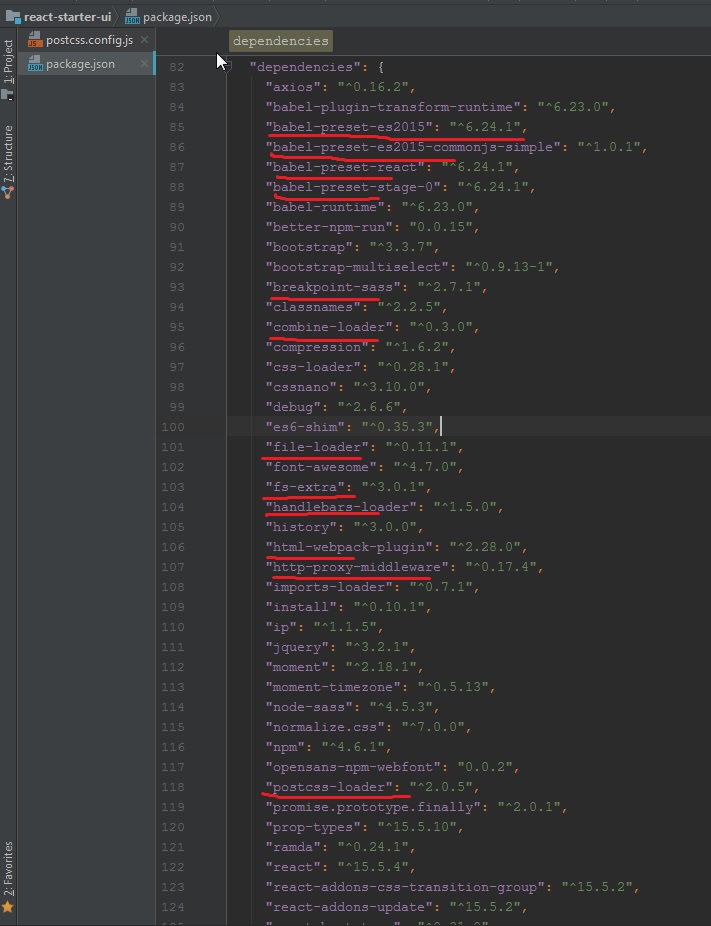The height and width of the screenshot is (926, 711).
Task: Click the "classnames" key
Action: click(314, 307)
